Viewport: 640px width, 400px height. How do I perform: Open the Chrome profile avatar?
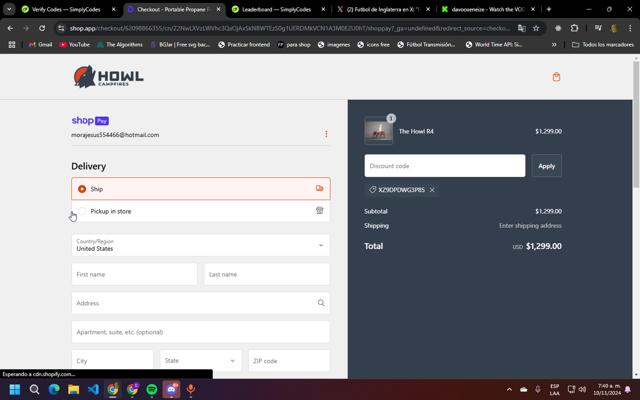tap(613, 28)
